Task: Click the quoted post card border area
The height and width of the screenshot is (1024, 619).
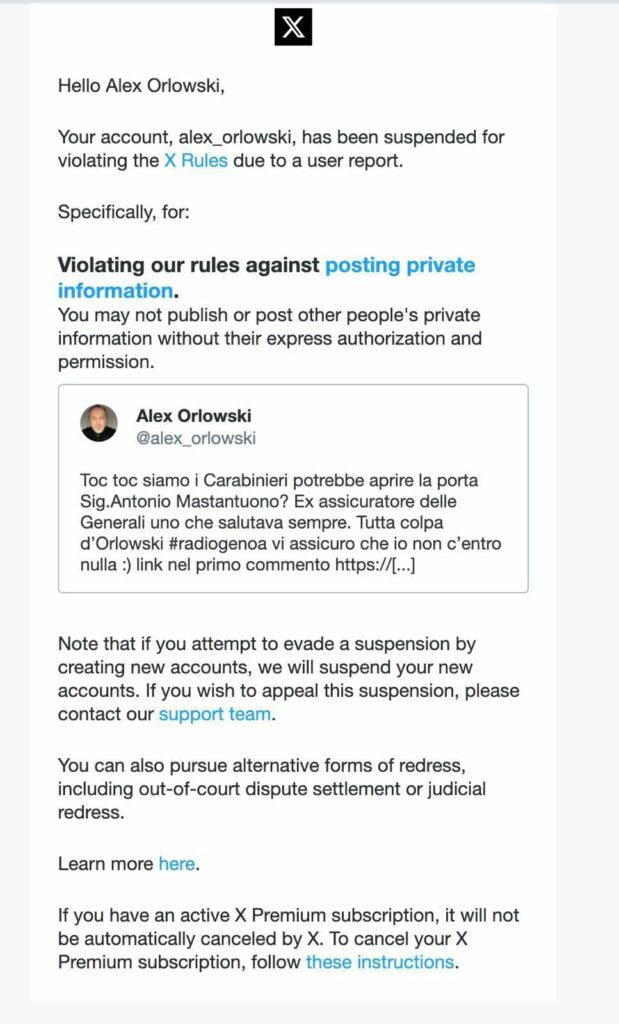Action: pyautogui.click(x=293, y=488)
